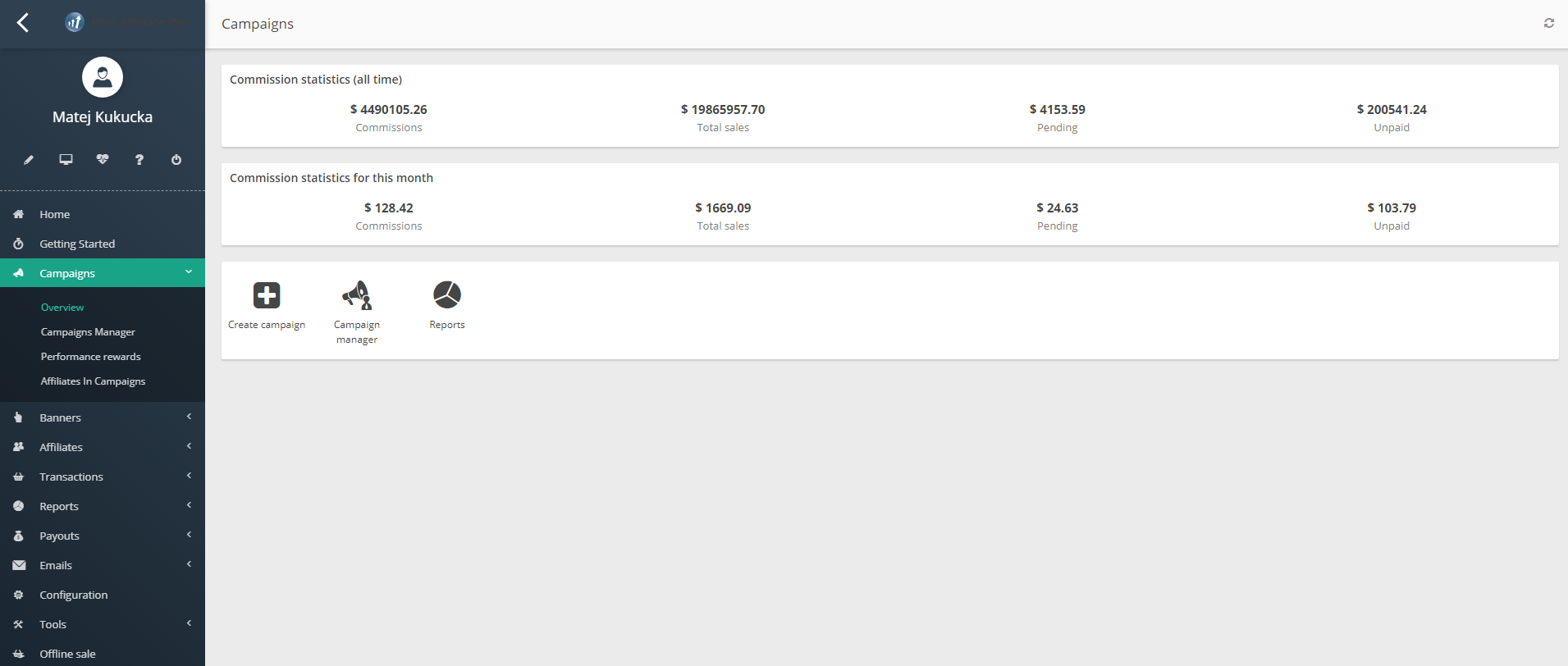This screenshot has width=1568, height=666.
Task: Open the Campaign manager icon
Action: 356,294
